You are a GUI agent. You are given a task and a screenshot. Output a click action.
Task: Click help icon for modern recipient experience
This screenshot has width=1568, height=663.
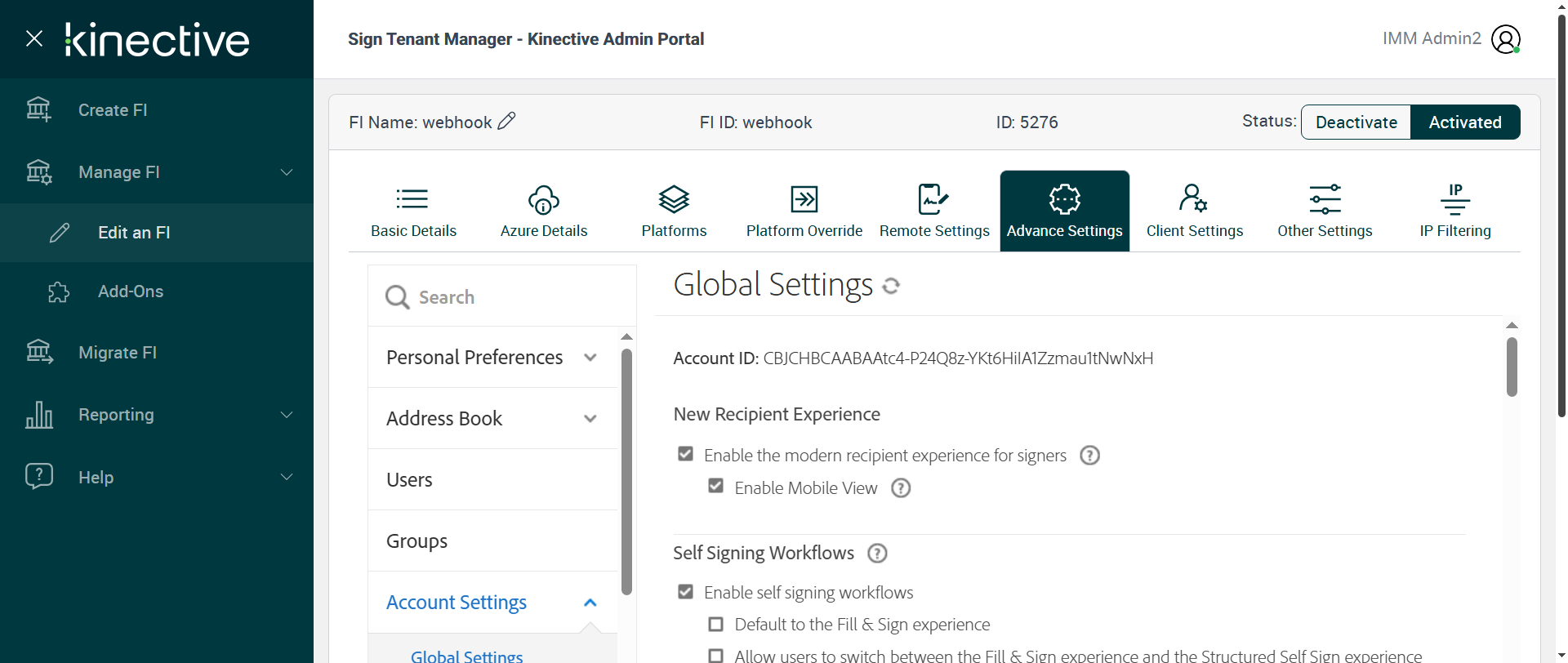1089,456
